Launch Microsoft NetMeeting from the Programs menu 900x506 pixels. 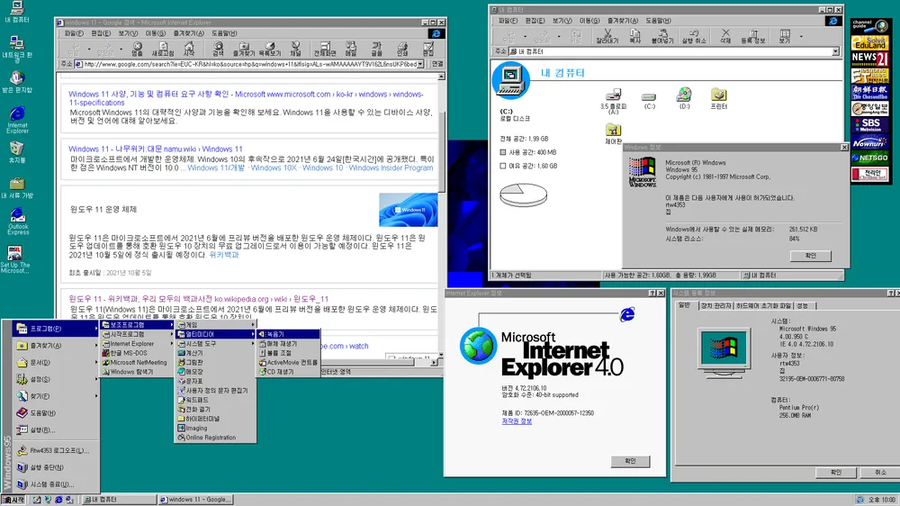[137, 363]
